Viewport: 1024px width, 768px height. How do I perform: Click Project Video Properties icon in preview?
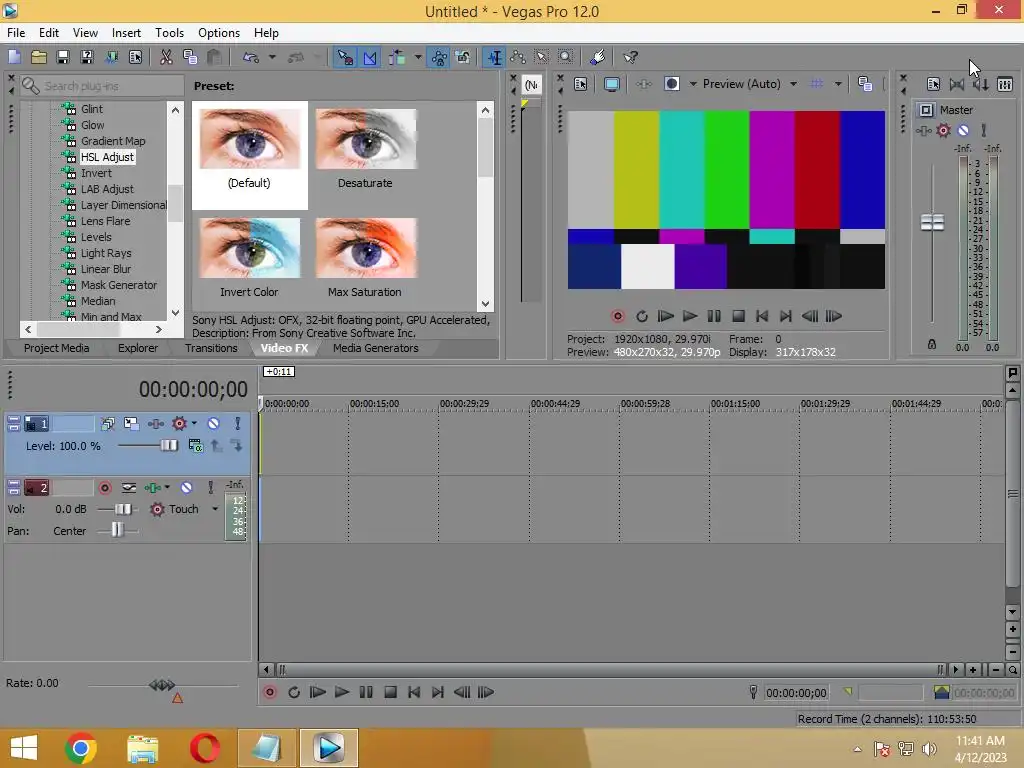pyautogui.click(x=581, y=84)
